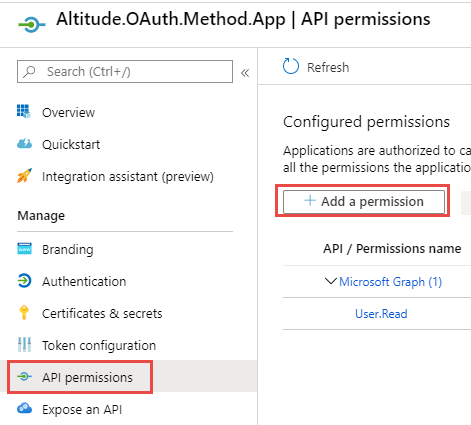Click the Token configuration sliders icon

24,345
